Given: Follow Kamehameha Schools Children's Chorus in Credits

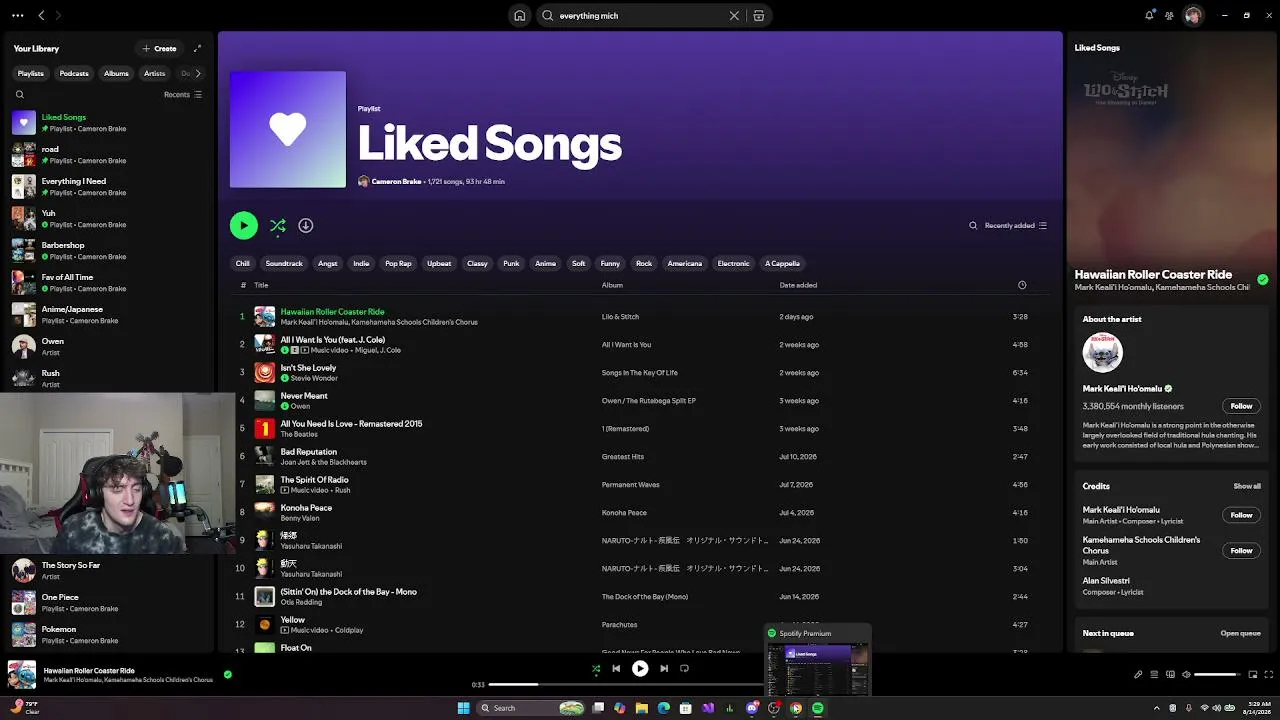Looking at the screenshot, I should [1241, 550].
